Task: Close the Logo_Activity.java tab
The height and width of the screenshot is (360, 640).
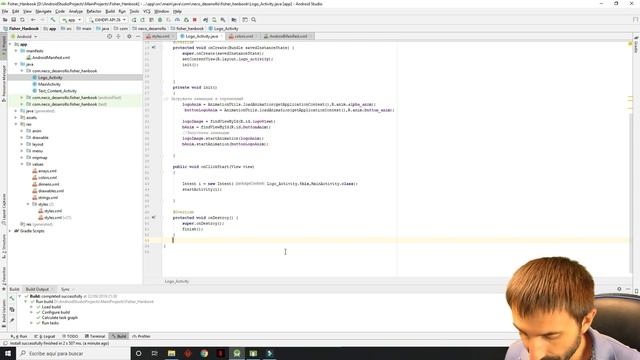Action: [x=222, y=36]
